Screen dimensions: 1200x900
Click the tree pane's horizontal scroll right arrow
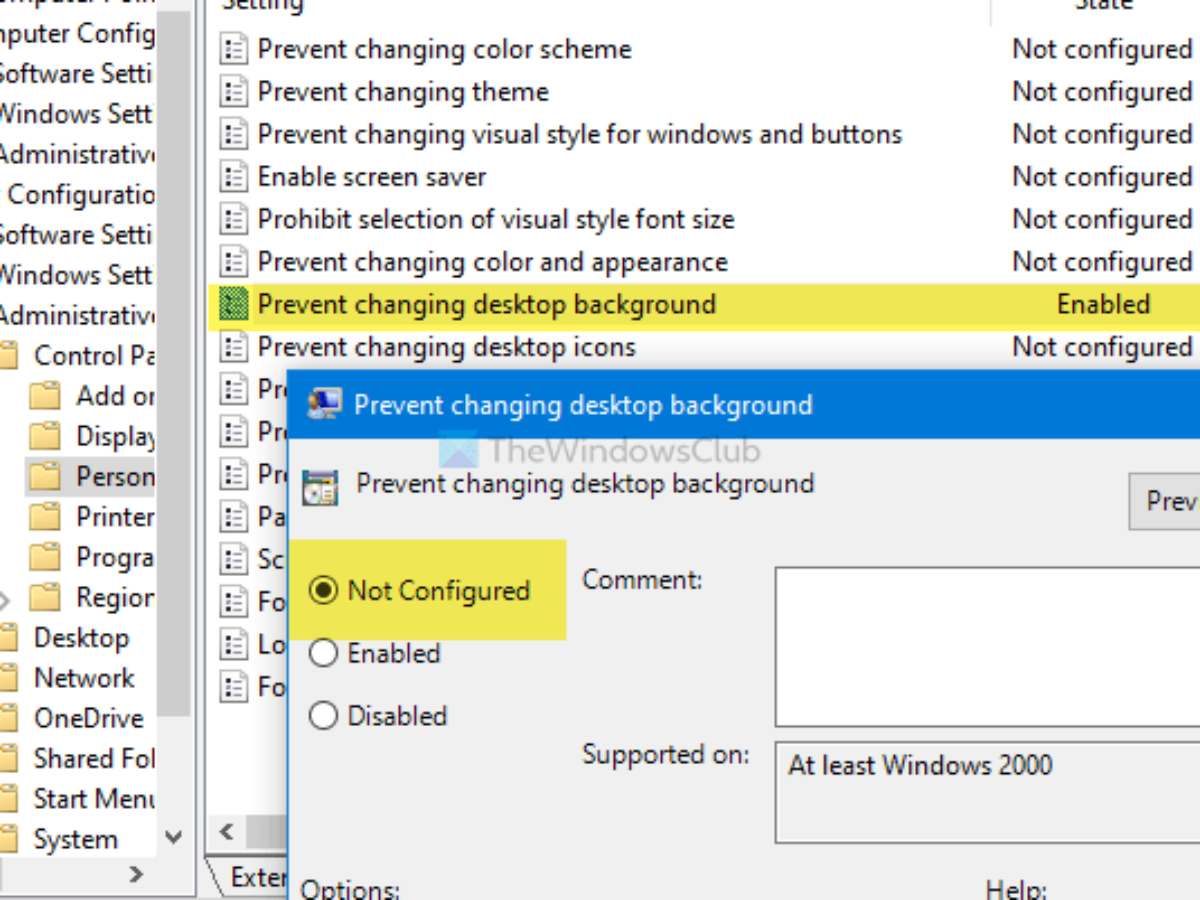pyautogui.click(x=136, y=875)
